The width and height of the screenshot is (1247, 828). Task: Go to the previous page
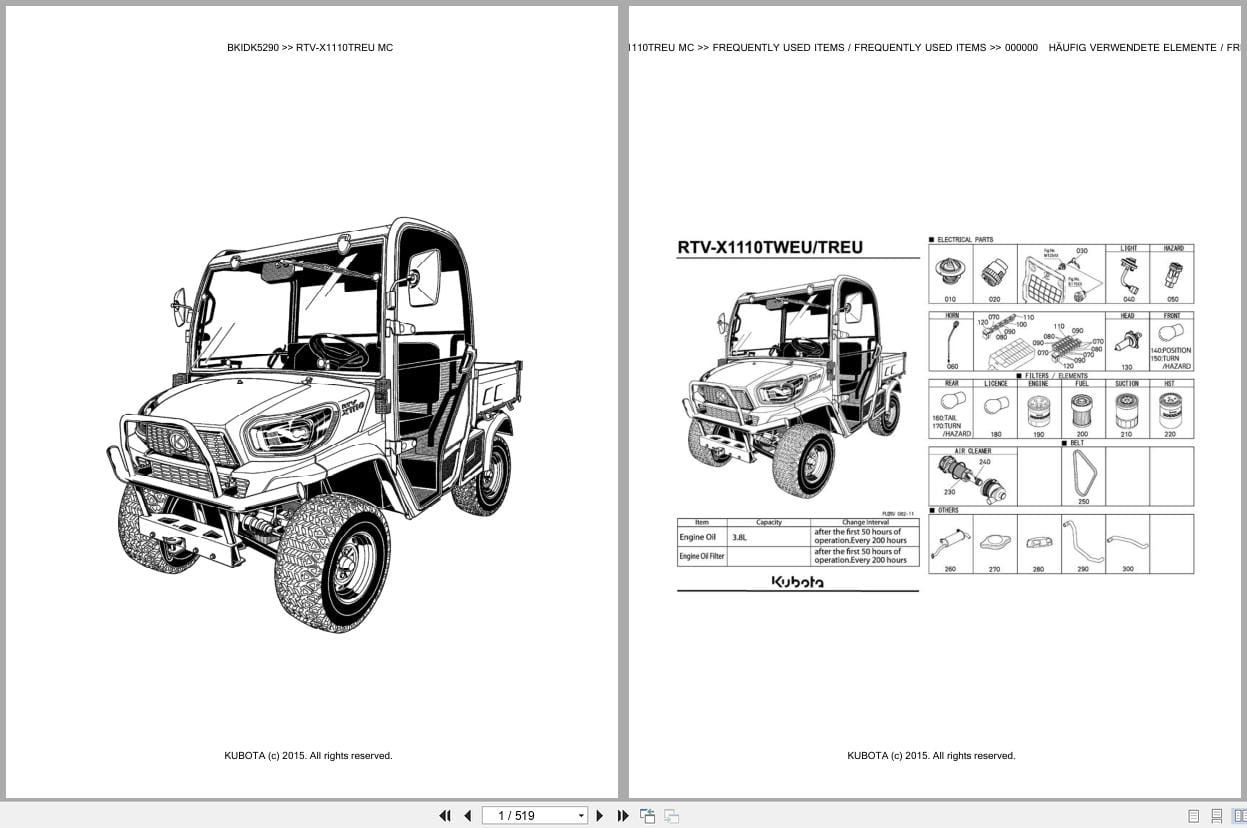click(x=467, y=816)
